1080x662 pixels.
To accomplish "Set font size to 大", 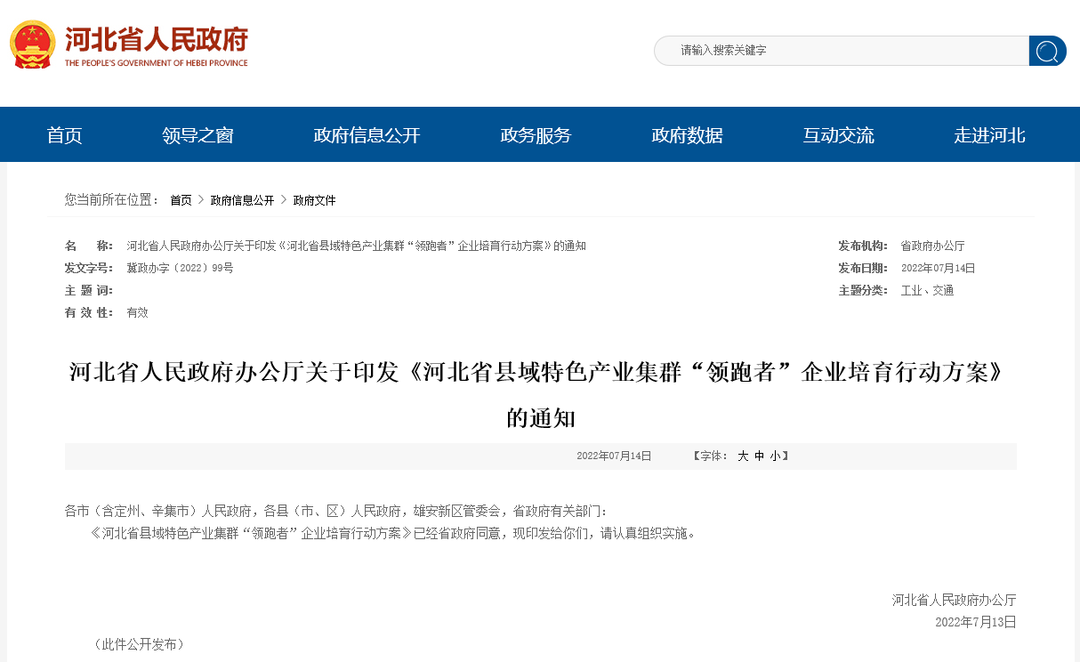I will [742, 455].
